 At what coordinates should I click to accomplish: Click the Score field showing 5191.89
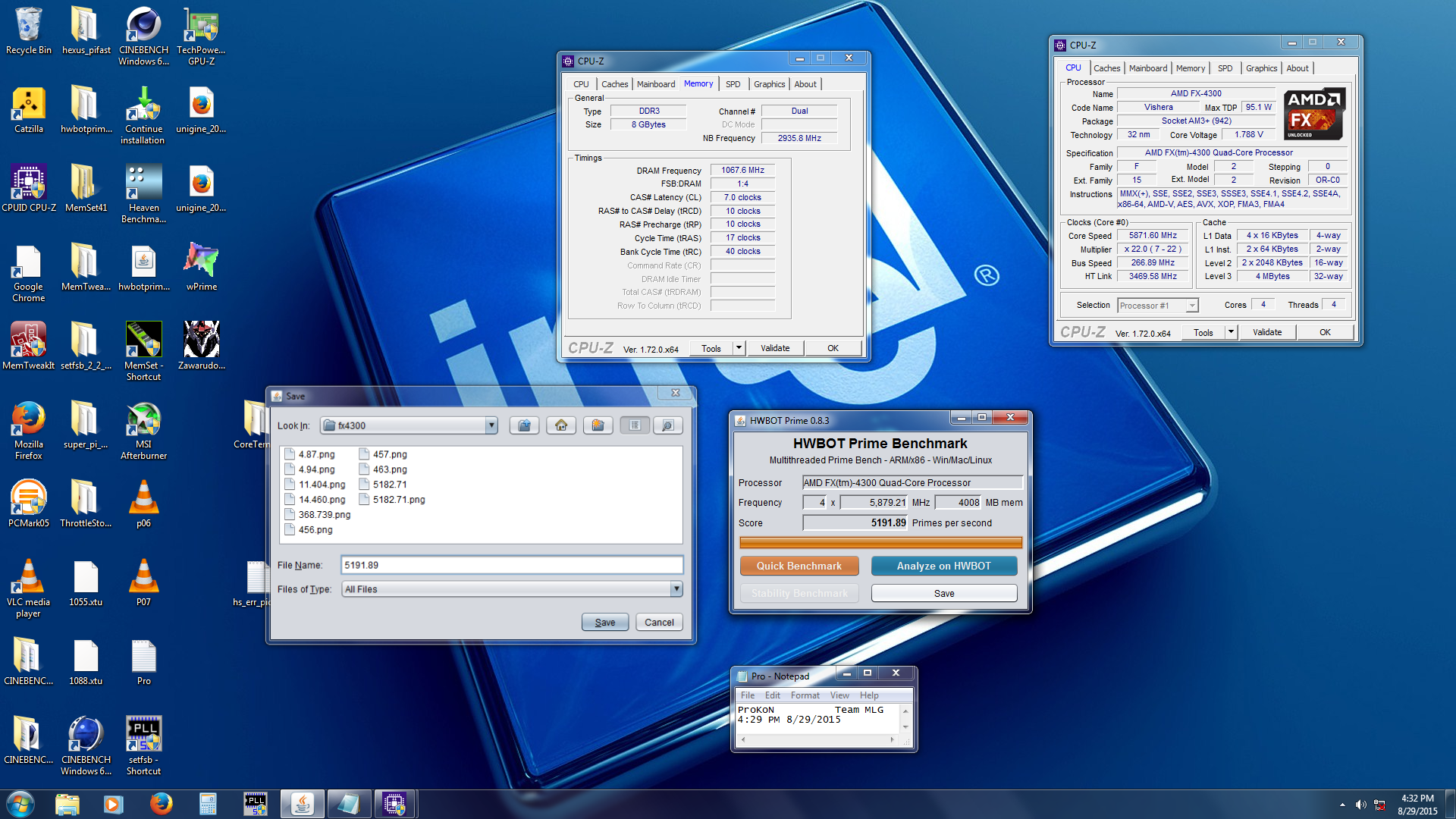coord(855,522)
